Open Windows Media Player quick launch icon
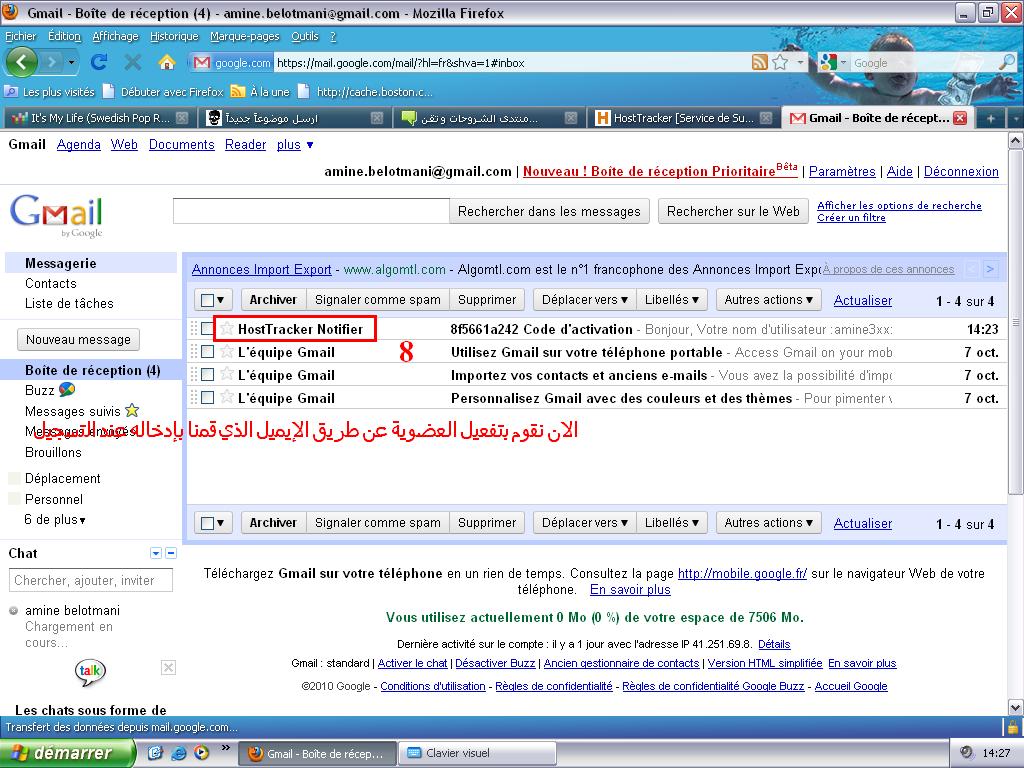Screen dimensions: 1024x768 click(x=201, y=753)
